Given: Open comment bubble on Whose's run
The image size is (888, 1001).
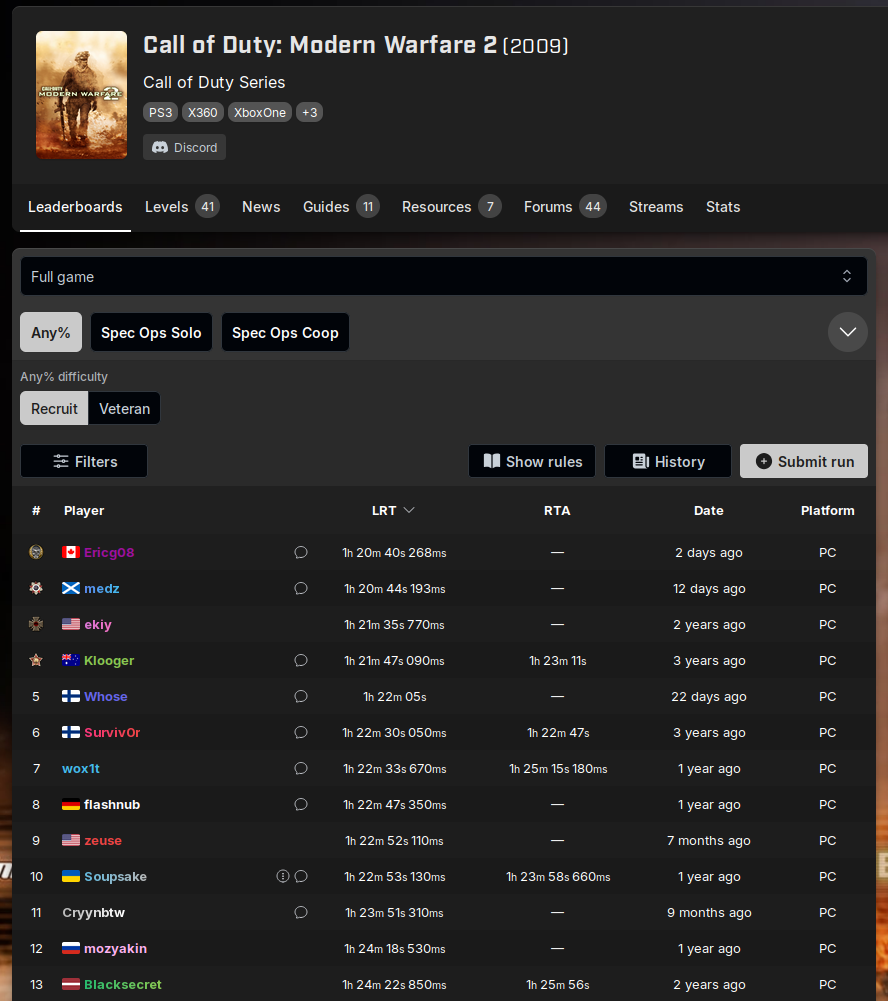Looking at the screenshot, I should pyautogui.click(x=301, y=696).
